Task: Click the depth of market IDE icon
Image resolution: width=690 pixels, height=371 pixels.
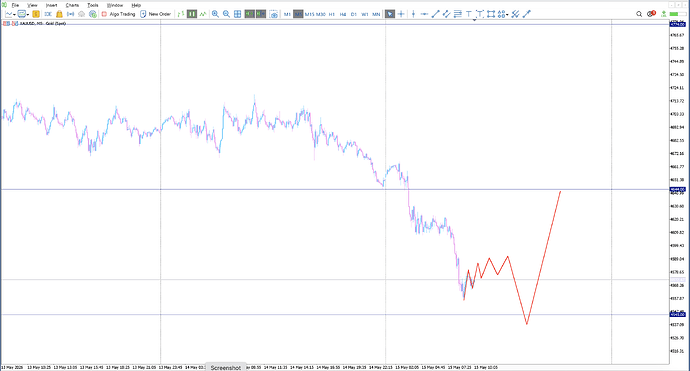Action: coord(48,14)
